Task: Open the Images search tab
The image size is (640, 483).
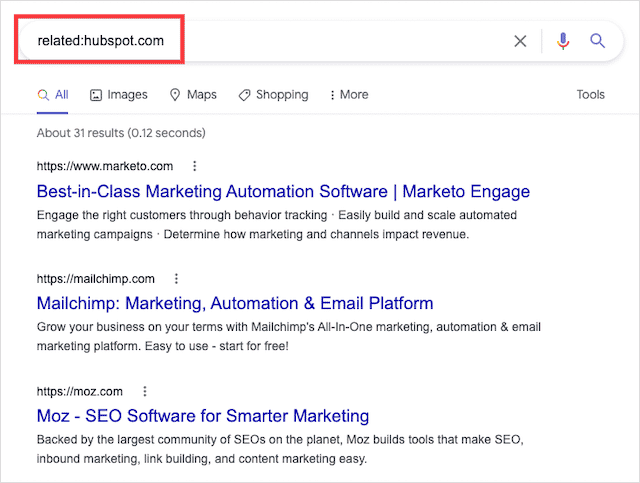Action: click(x=118, y=95)
